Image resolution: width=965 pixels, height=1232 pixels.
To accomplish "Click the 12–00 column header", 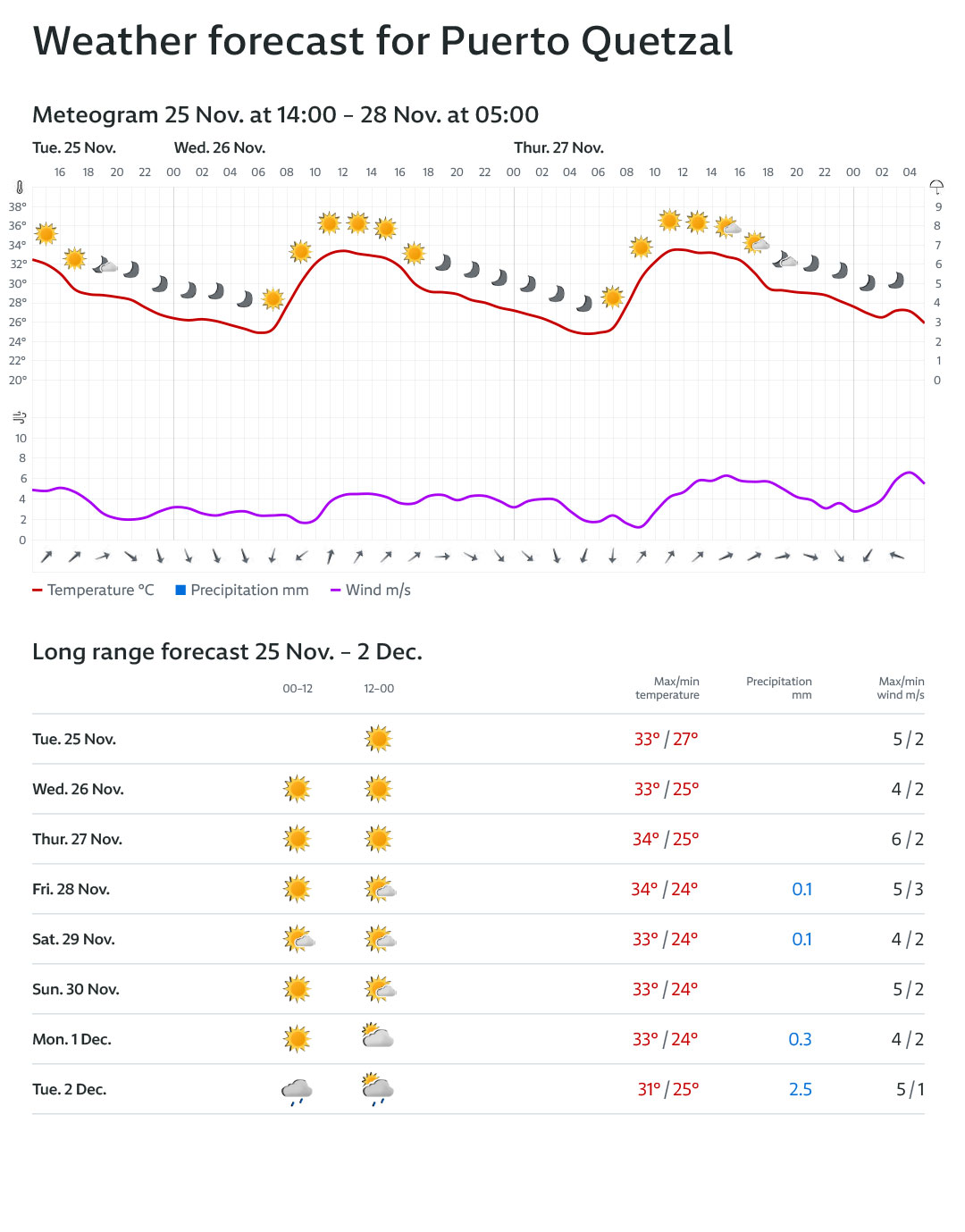I will [x=379, y=689].
